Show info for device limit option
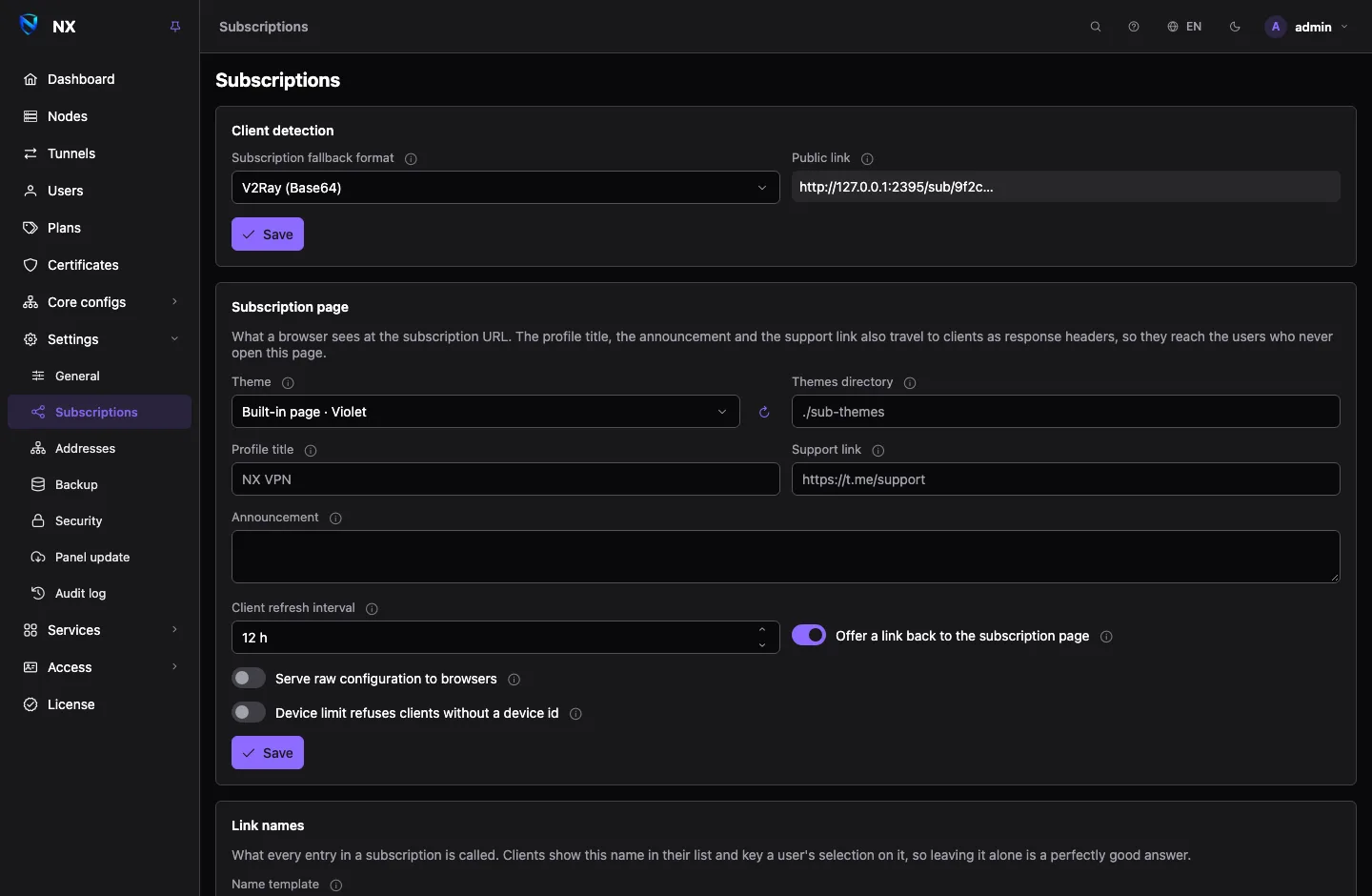 [x=575, y=714]
